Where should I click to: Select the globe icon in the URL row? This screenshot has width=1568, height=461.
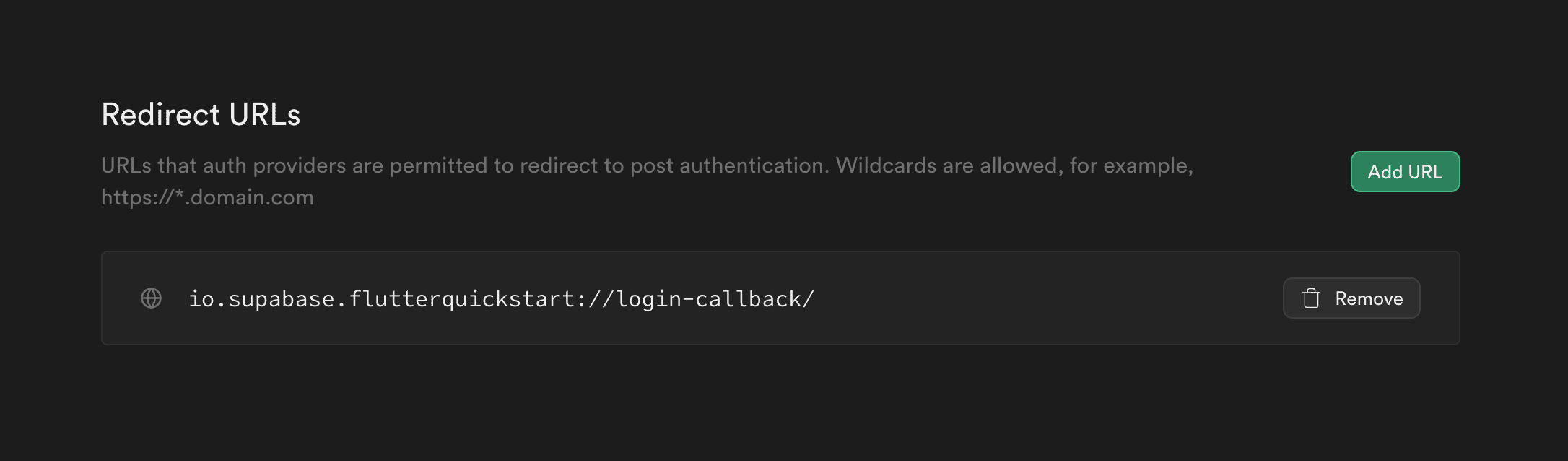tap(151, 298)
